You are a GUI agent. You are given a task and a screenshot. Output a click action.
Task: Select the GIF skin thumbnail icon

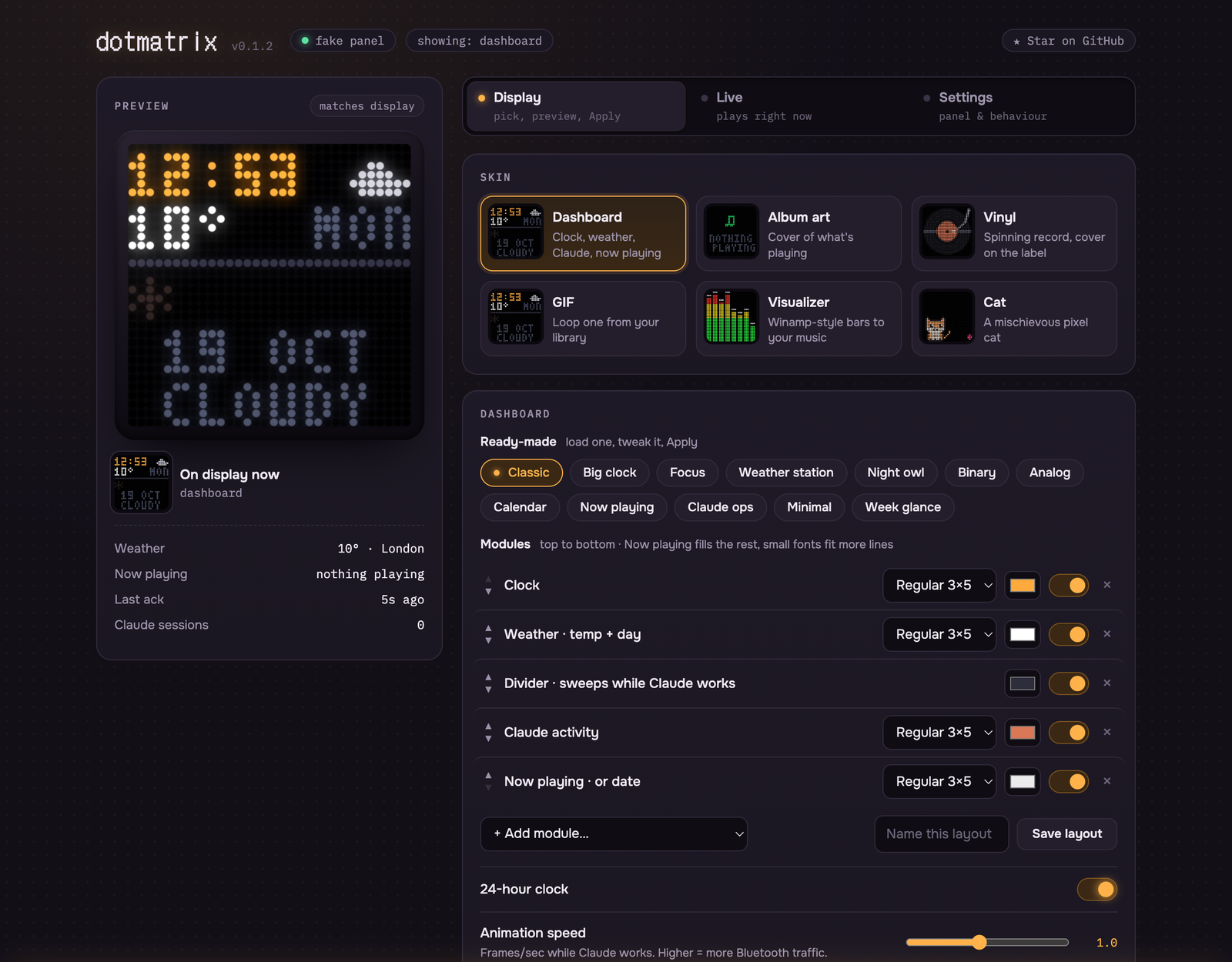tap(516, 316)
